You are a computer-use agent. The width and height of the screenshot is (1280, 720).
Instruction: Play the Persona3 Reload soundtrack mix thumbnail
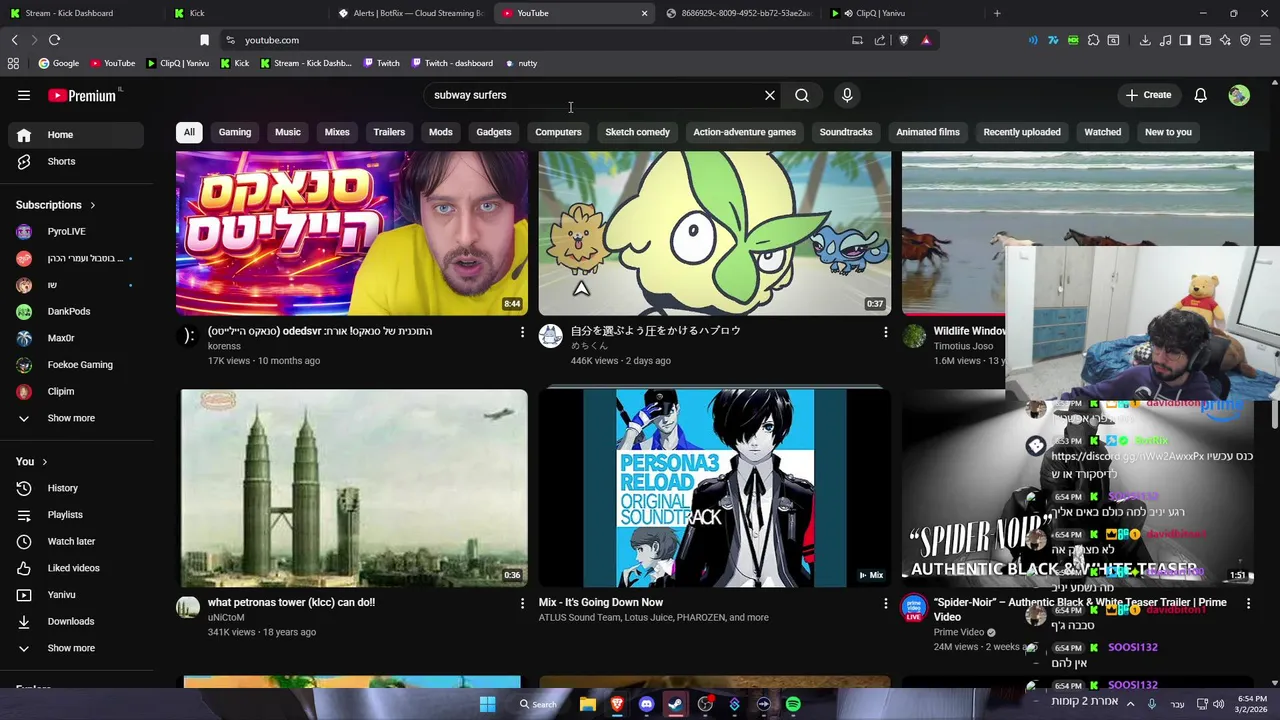(714, 488)
